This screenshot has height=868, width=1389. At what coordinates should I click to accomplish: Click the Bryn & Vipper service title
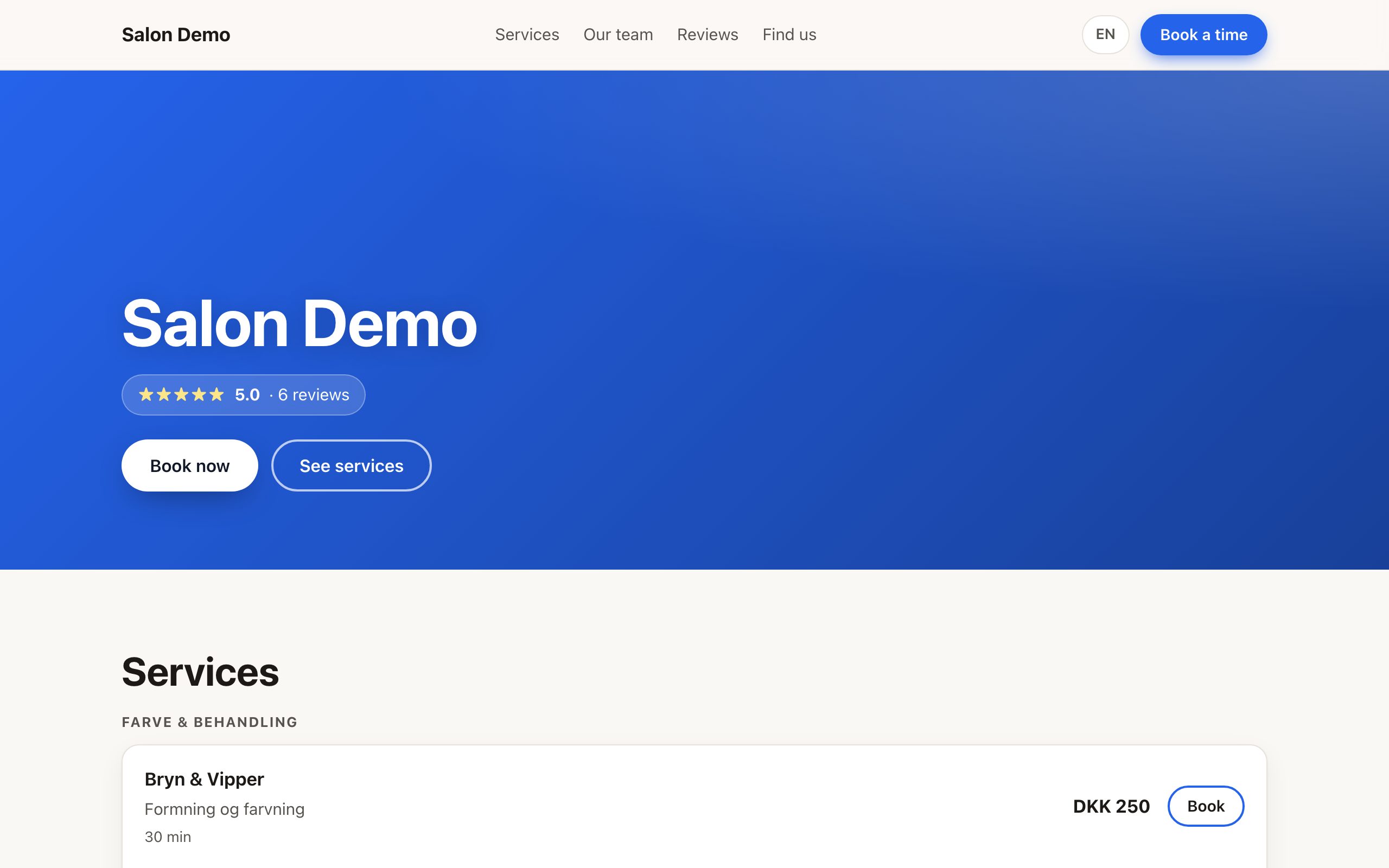pos(205,779)
